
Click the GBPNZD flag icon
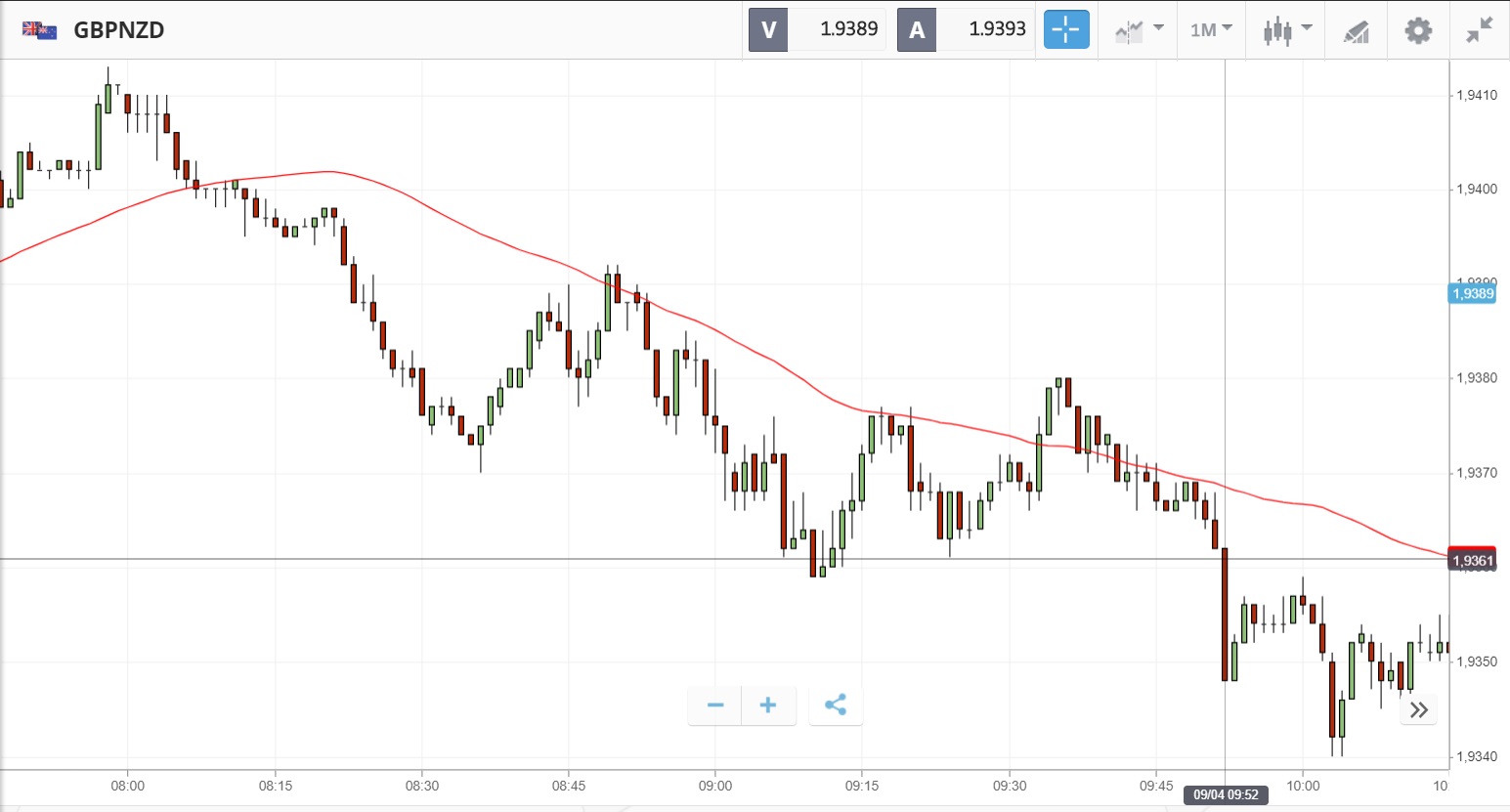tap(39, 29)
